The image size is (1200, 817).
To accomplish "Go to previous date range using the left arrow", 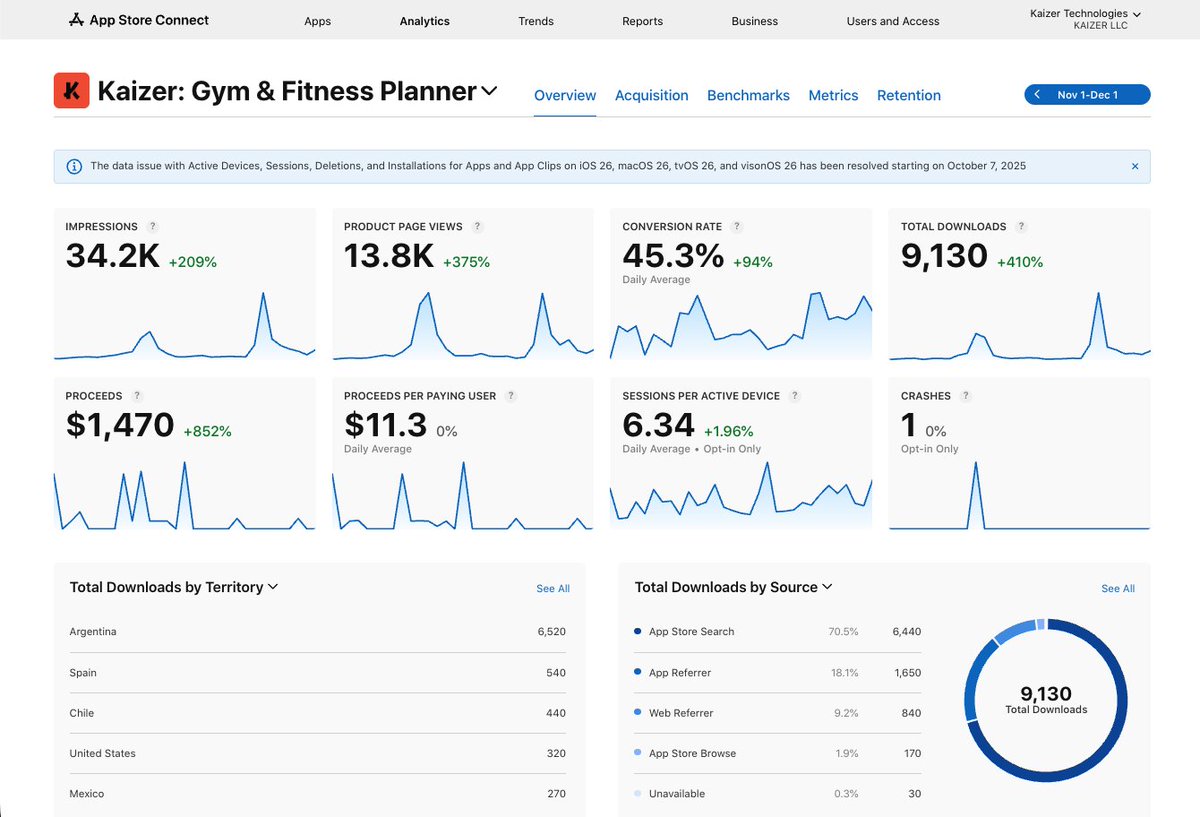I will pyautogui.click(x=1037, y=95).
